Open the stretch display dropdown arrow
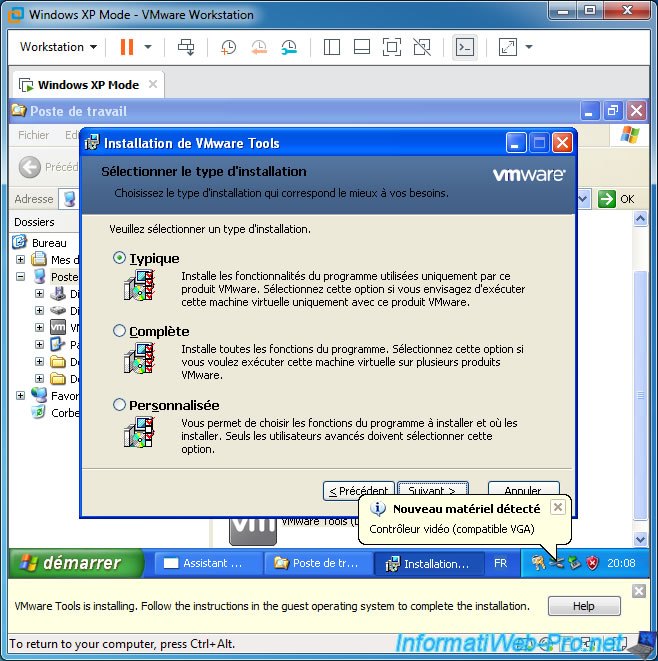The height and width of the screenshot is (661, 658). pyautogui.click(x=529, y=47)
